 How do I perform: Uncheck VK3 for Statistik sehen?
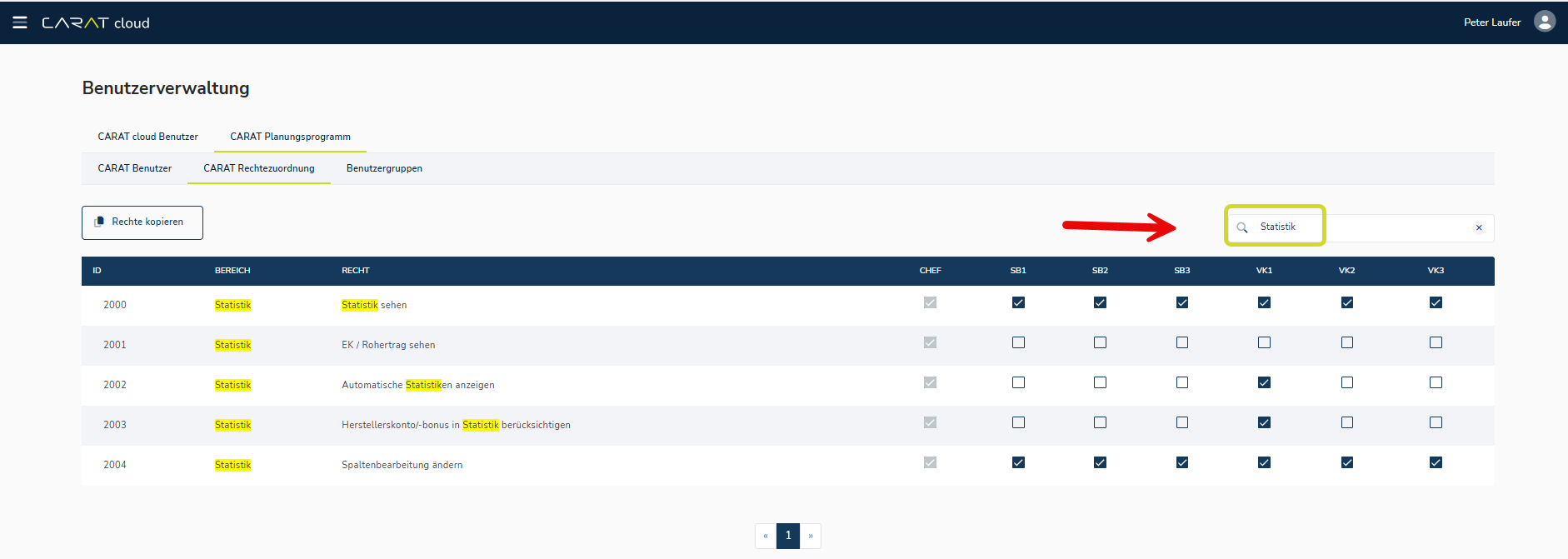1436,302
